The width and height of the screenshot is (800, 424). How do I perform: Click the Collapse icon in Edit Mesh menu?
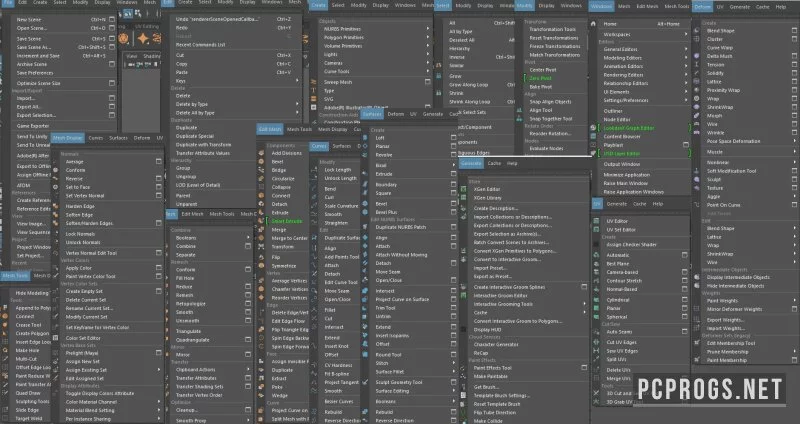coord(261,187)
